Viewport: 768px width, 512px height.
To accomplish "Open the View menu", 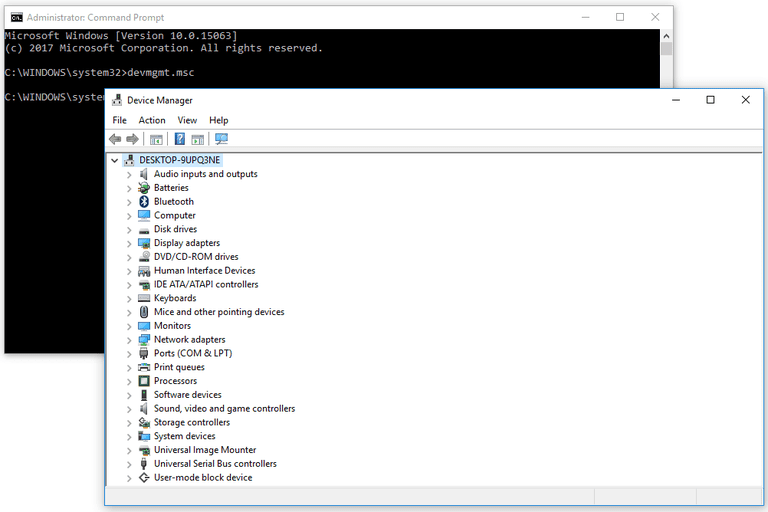I will click(187, 120).
